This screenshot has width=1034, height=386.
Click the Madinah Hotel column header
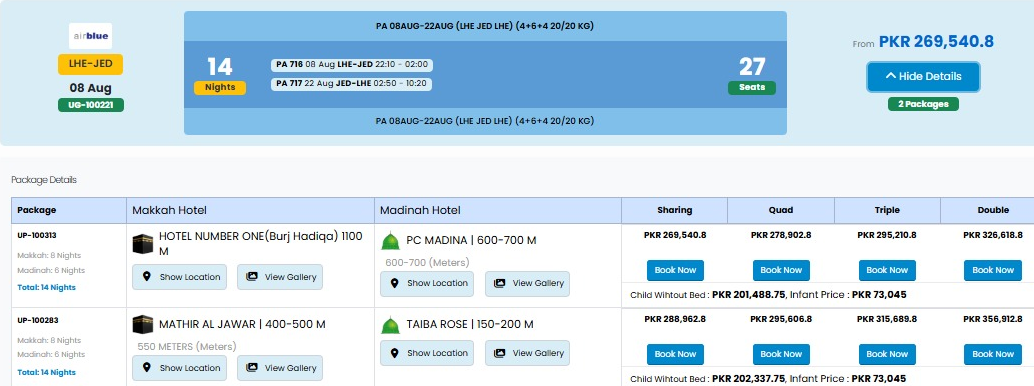498,210
